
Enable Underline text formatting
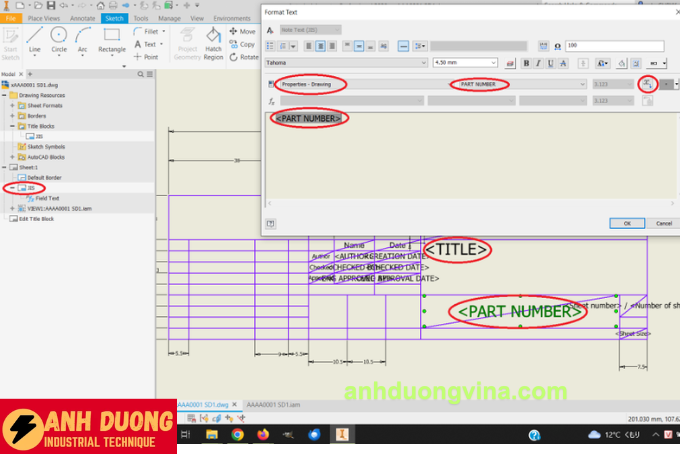point(551,63)
